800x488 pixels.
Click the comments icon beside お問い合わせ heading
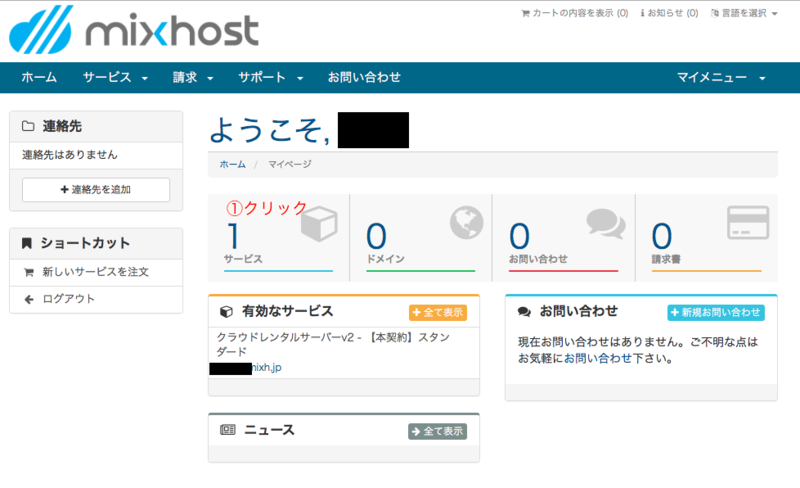coord(524,312)
